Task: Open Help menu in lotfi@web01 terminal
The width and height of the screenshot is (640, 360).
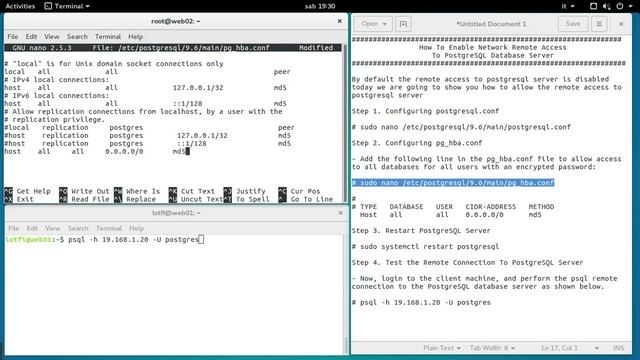Action: click(x=136, y=228)
